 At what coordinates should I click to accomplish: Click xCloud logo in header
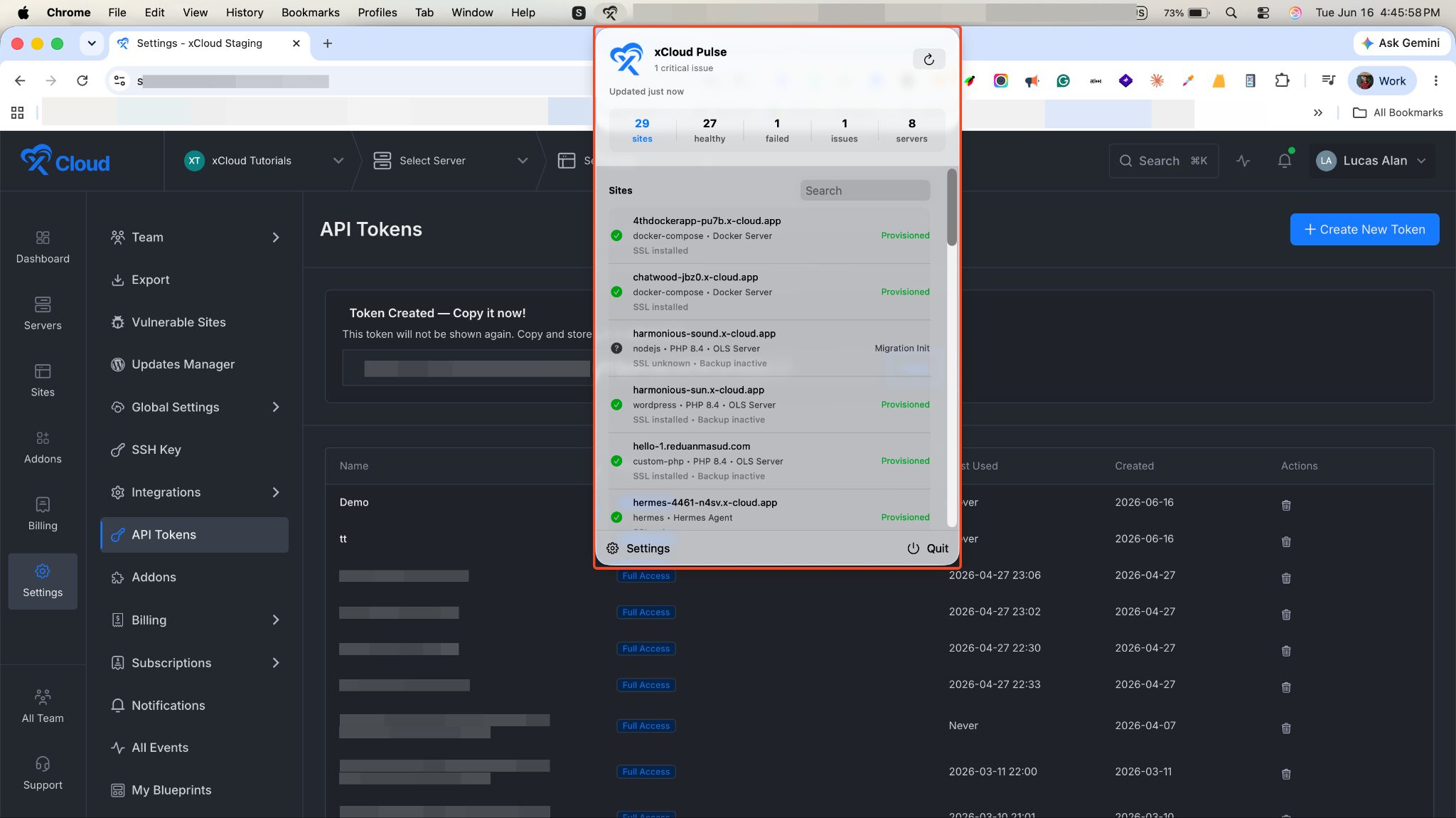(x=65, y=161)
